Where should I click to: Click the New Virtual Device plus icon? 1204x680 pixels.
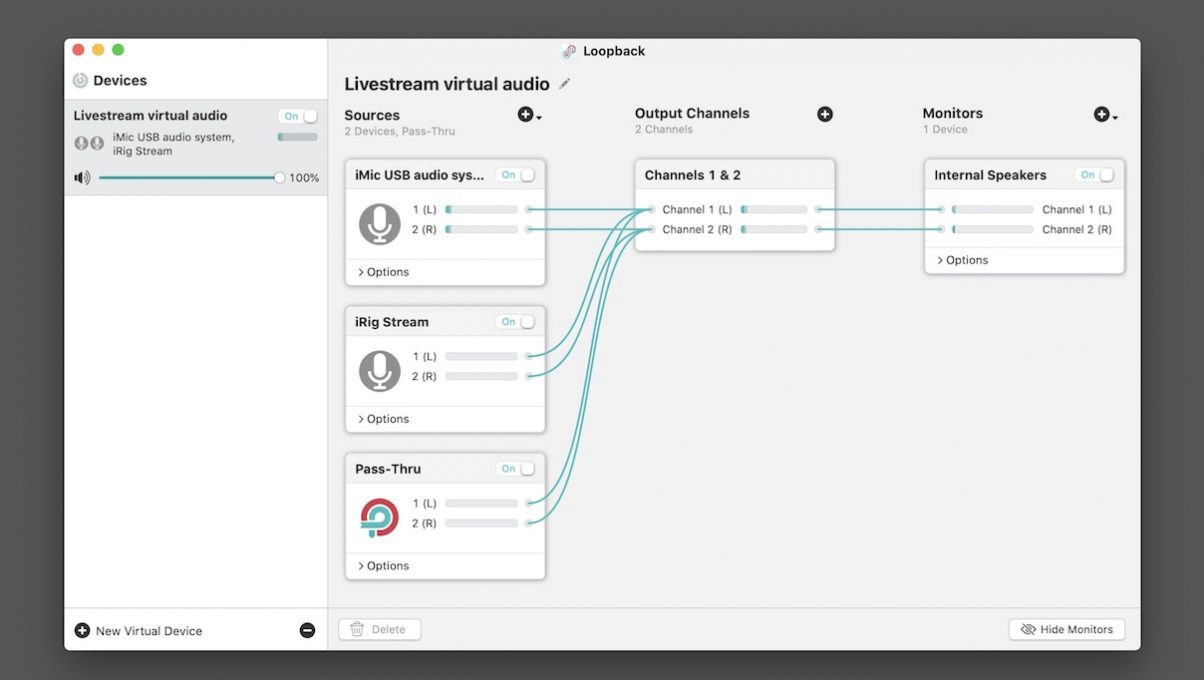[82, 630]
